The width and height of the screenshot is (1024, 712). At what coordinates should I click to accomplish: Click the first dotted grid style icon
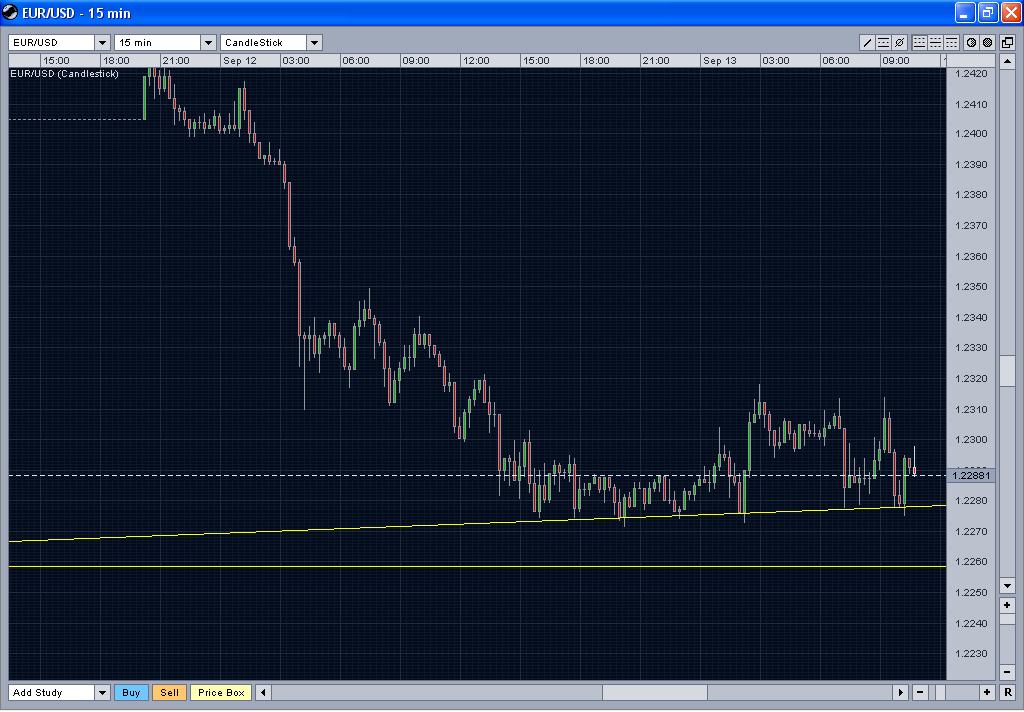pyautogui.click(x=920, y=42)
